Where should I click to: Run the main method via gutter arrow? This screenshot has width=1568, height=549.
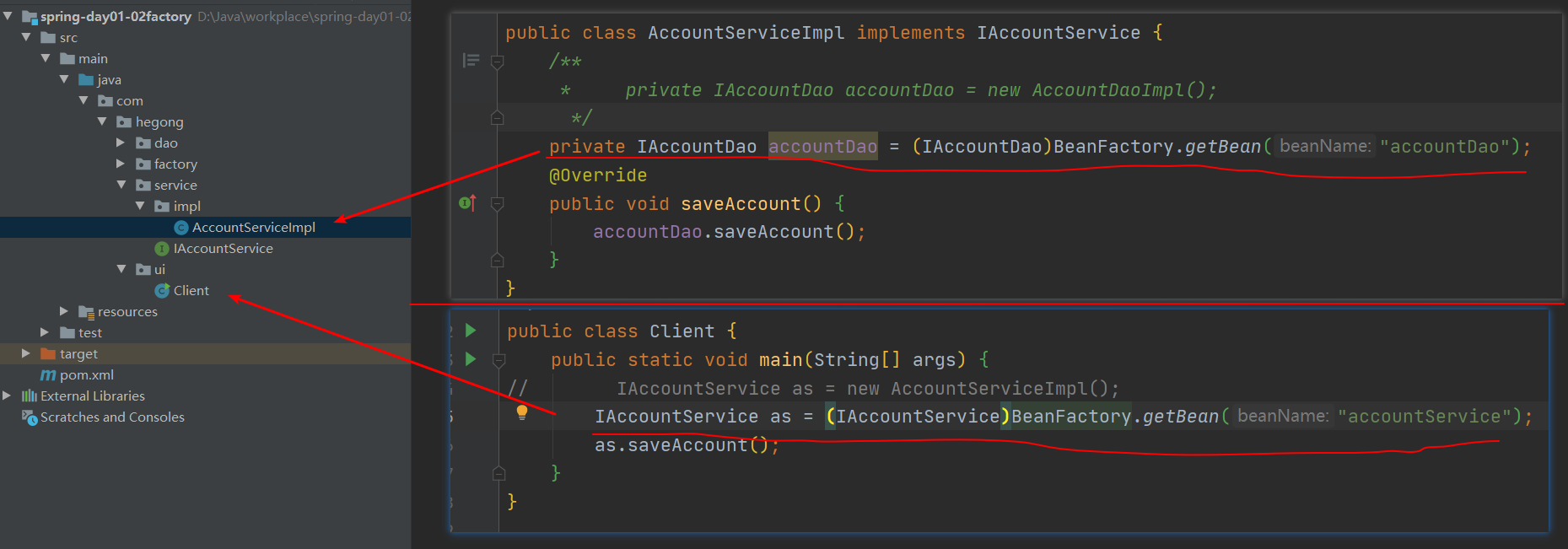coord(471,359)
